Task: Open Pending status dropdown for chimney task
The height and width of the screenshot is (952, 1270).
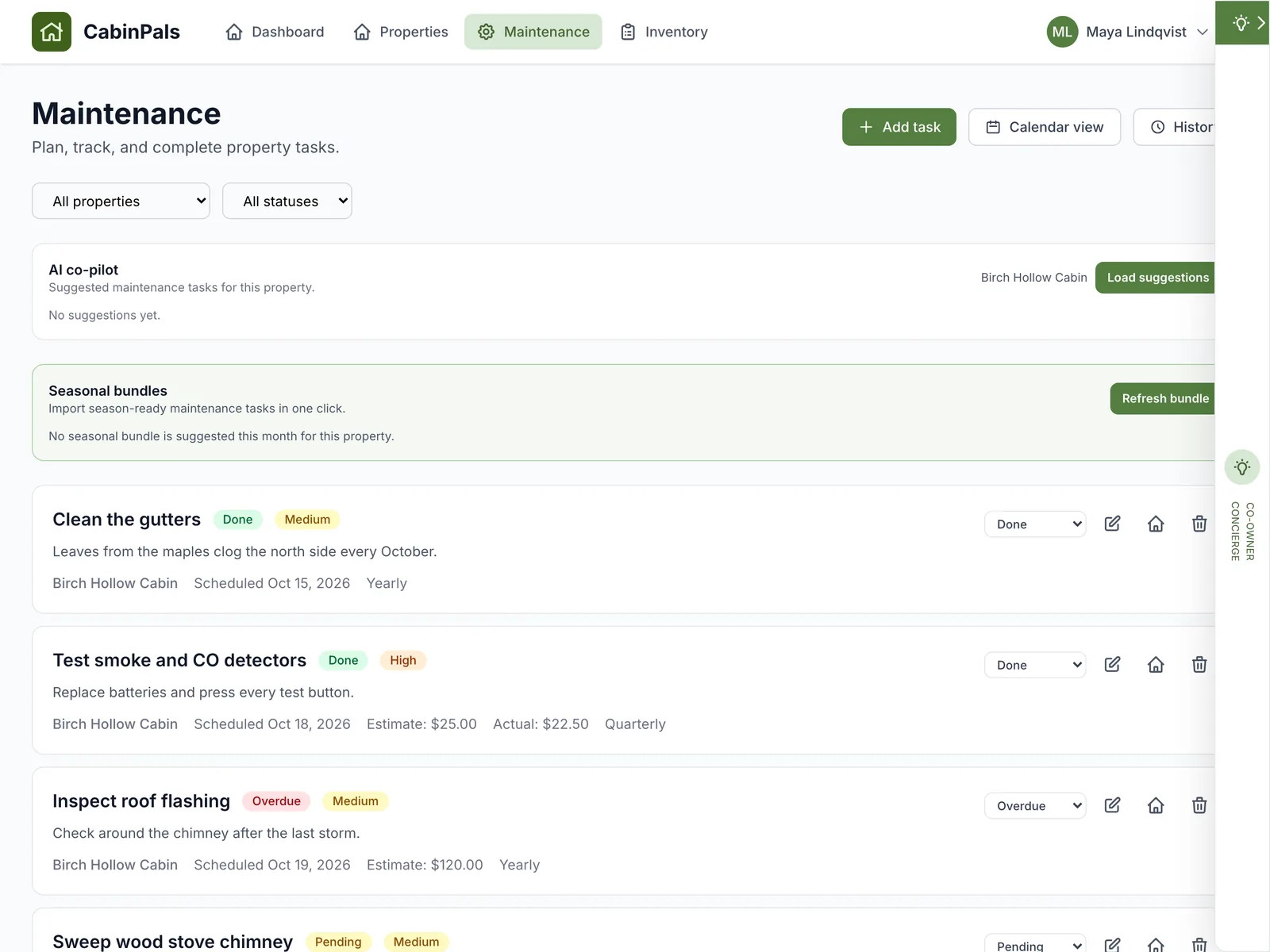Action: click(1035, 943)
